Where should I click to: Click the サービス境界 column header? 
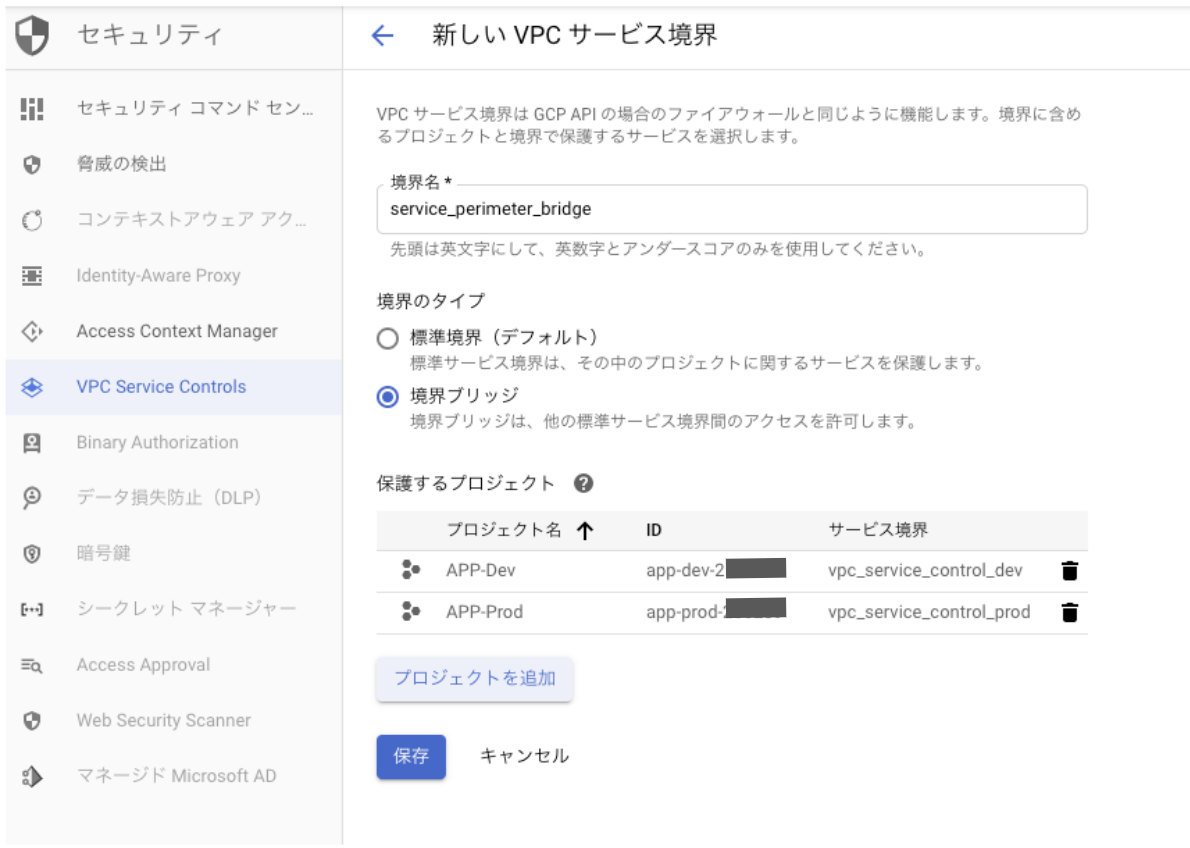pyautogui.click(x=878, y=531)
